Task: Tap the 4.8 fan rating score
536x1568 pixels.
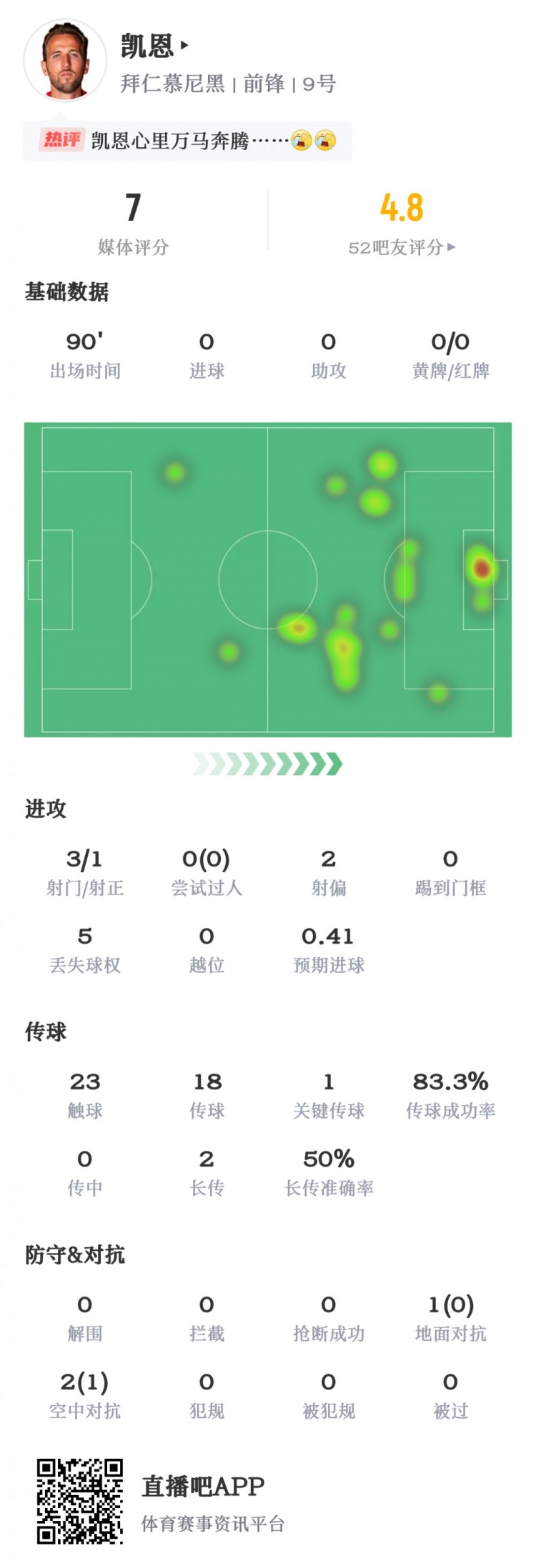Action: [x=402, y=208]
